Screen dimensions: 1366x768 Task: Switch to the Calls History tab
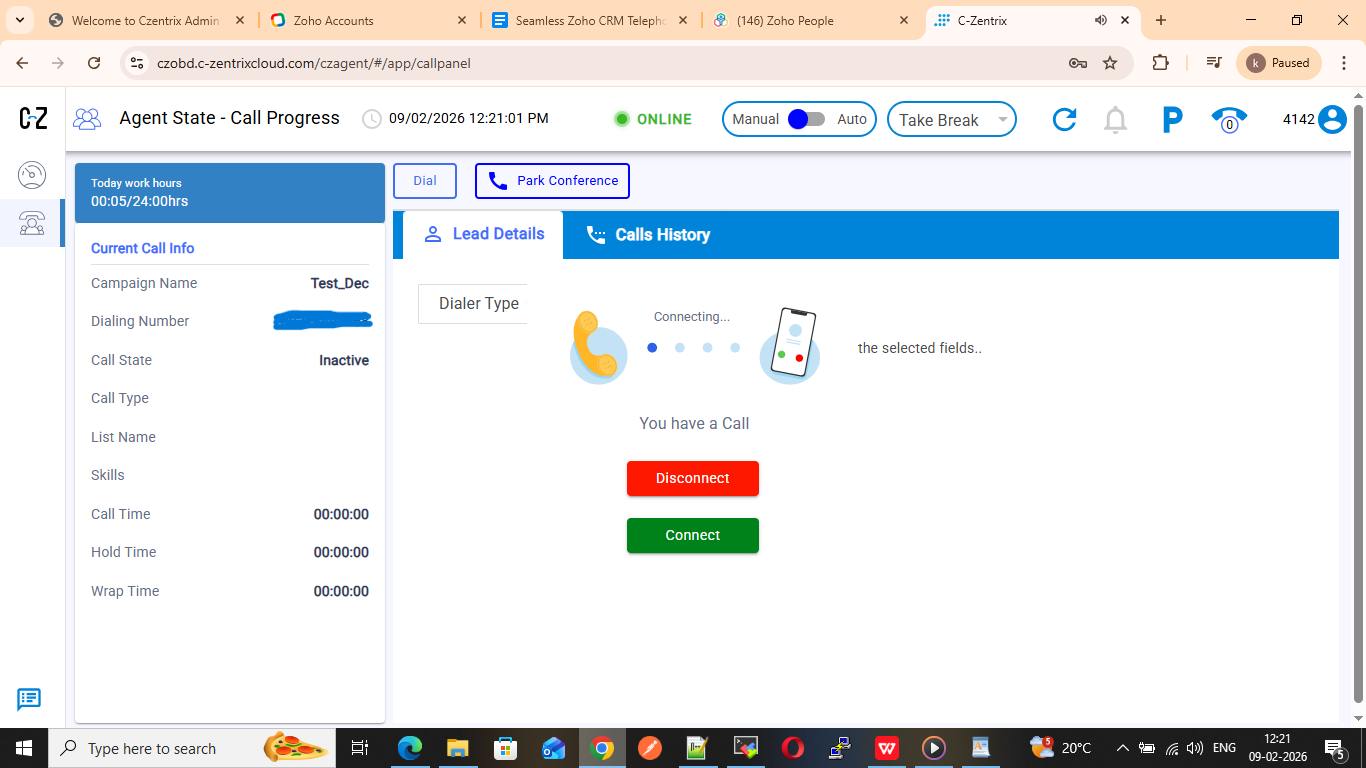(648, 235)
